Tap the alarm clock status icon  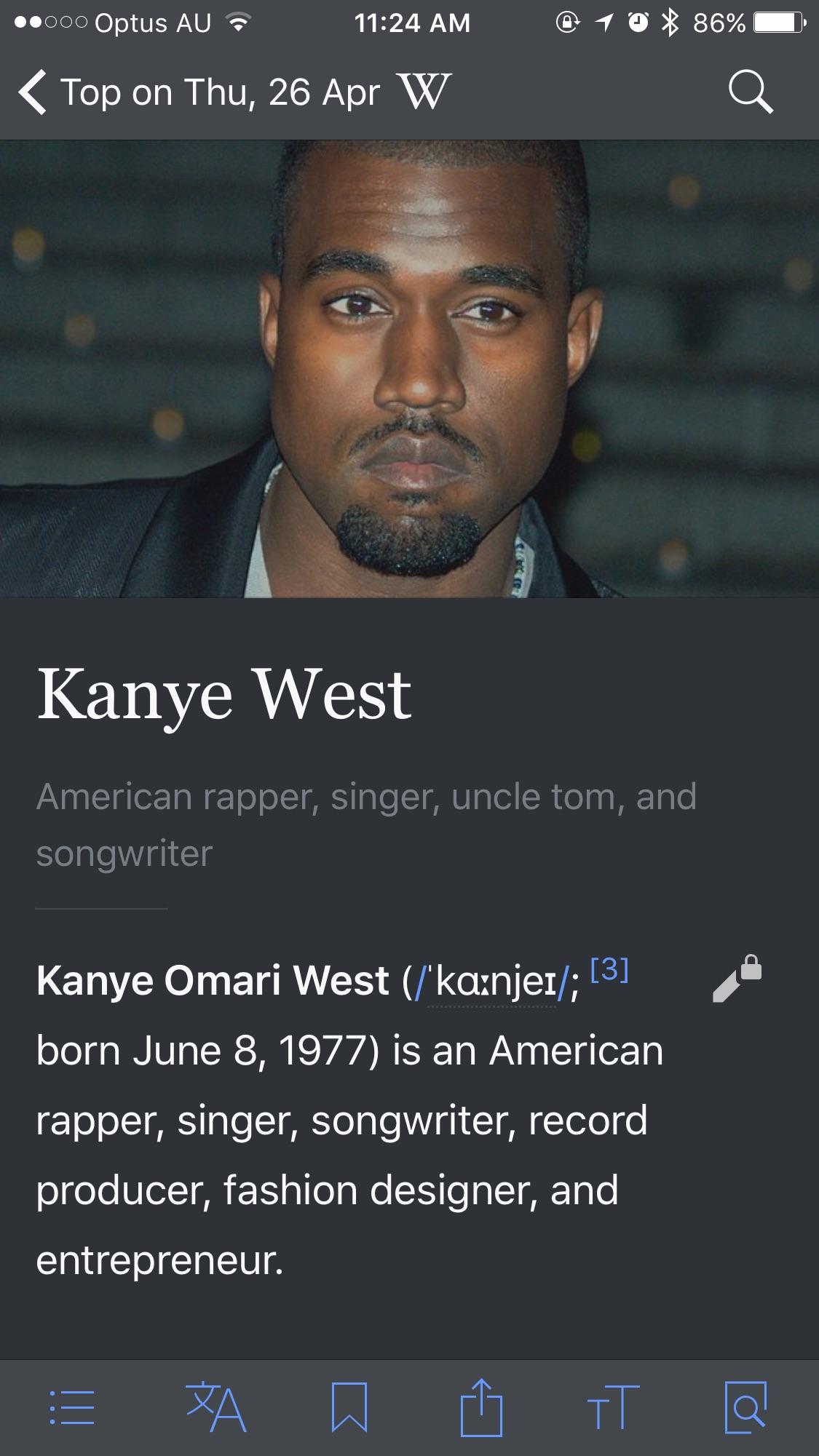[x=638, y=23]
